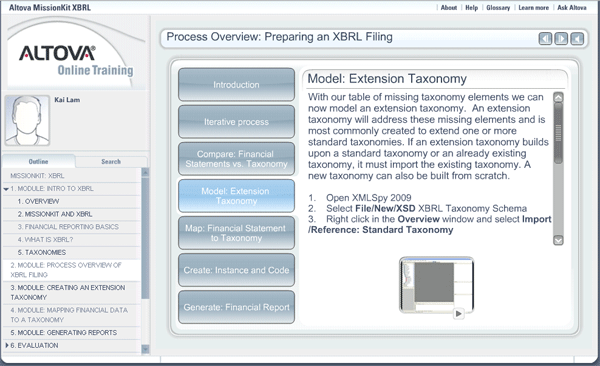
Task: Select the Iterative process section button
Action: [x=236, y=122]
